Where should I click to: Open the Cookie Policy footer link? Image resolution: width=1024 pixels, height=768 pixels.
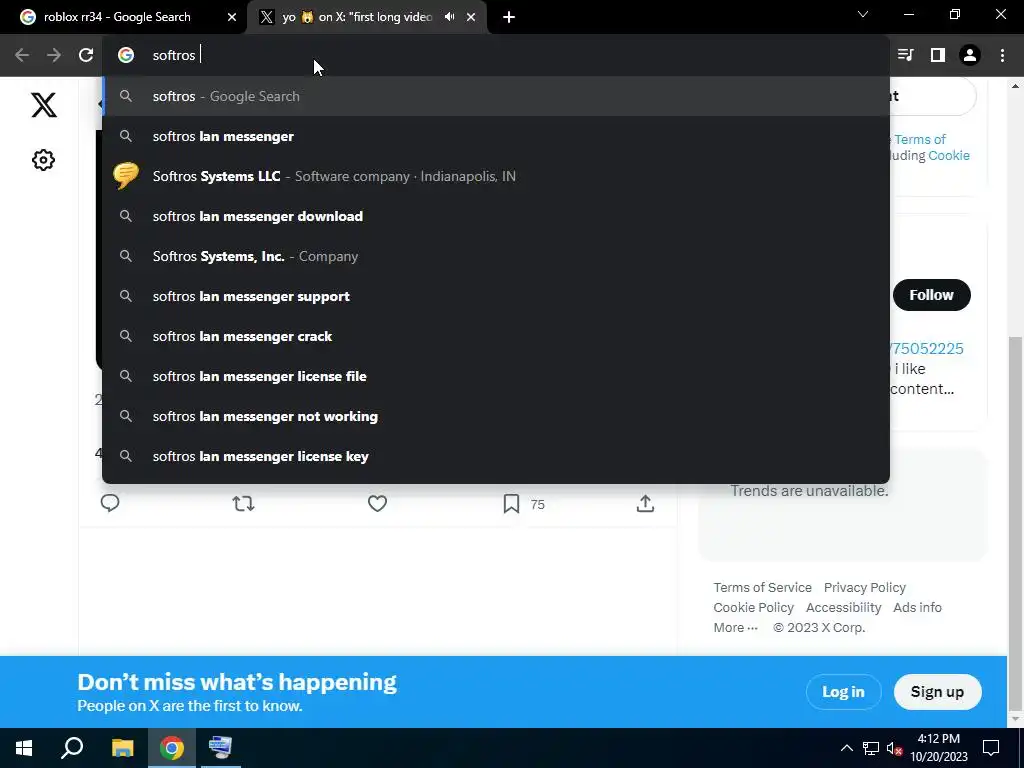pos(753,607)
